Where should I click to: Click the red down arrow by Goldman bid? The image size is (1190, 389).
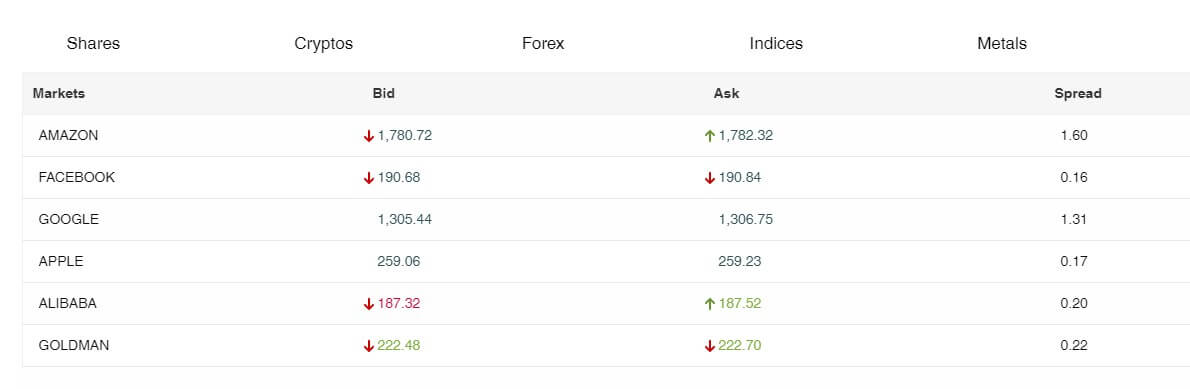369,346
